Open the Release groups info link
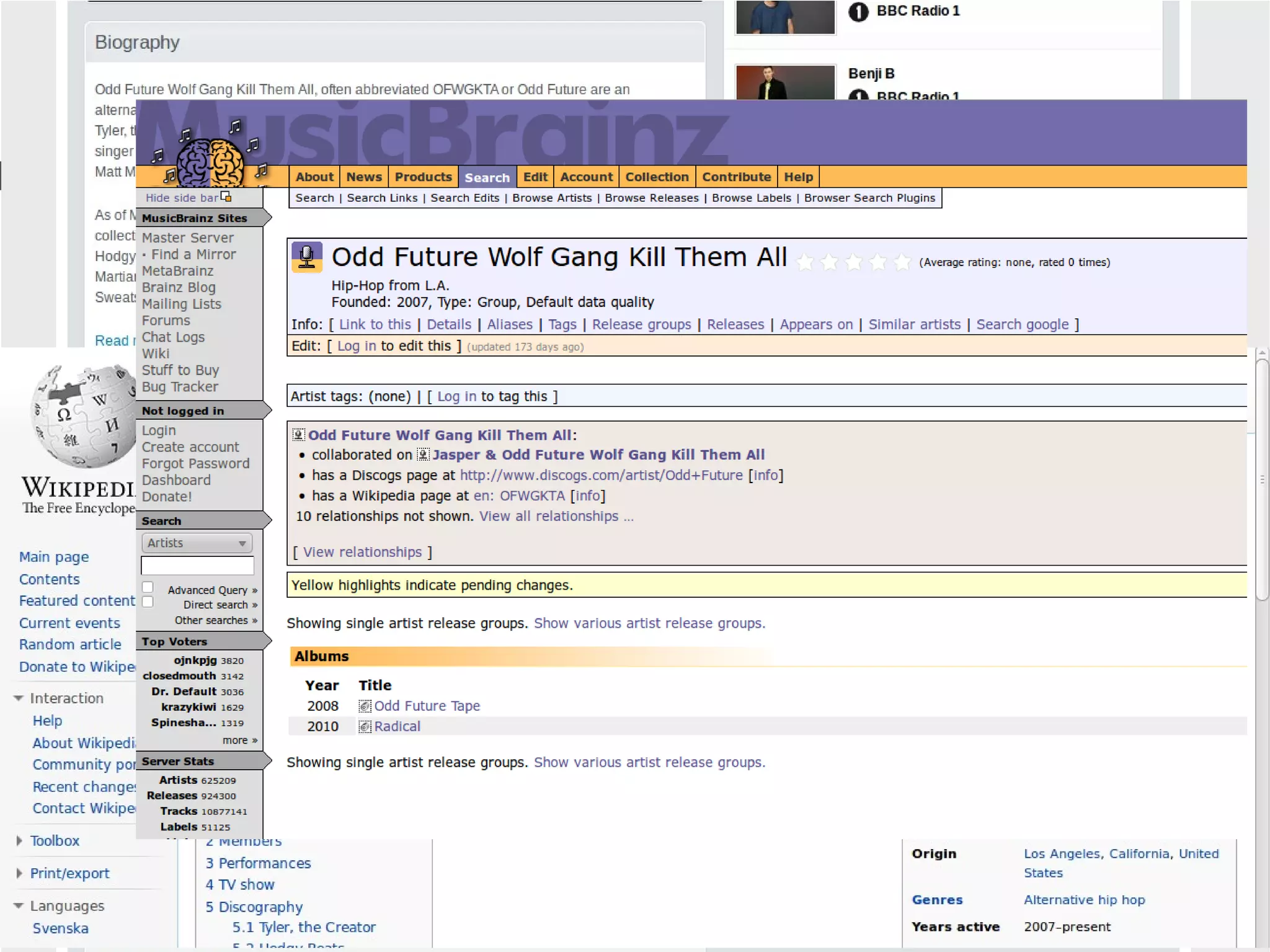Viewport: 1270px width, 952px height. [x=641, y=324]
